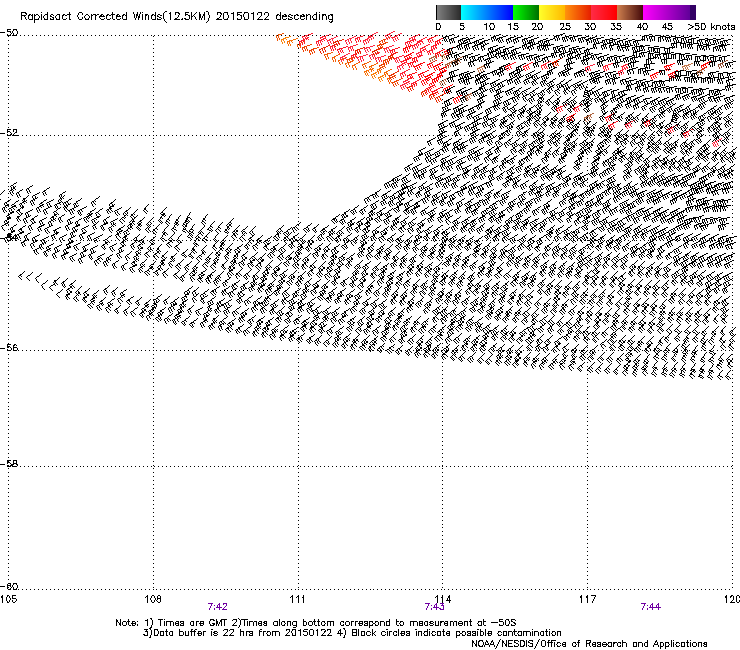Click the -52 latitude axis label
740x650 pixels.
tap(9, 133)
